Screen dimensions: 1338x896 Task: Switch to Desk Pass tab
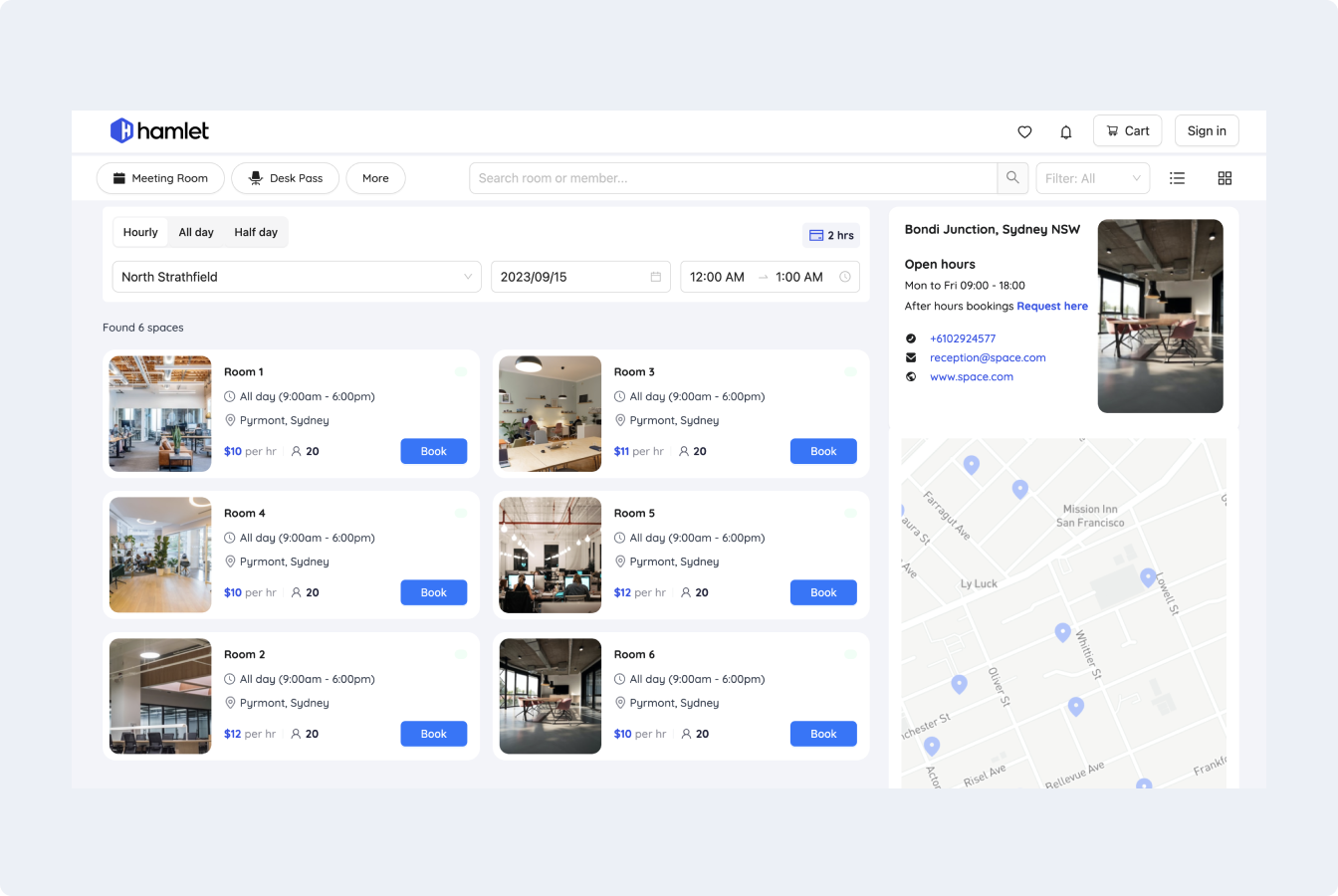[285, 178]
